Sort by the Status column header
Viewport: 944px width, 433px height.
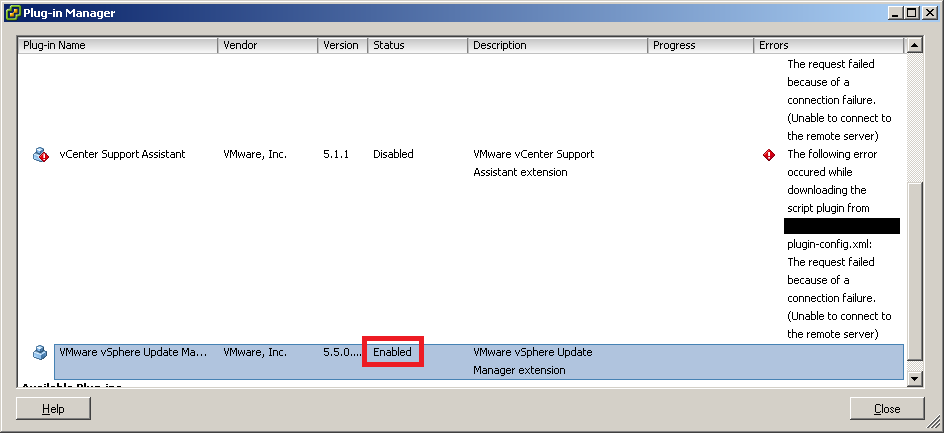click(416, 46)
